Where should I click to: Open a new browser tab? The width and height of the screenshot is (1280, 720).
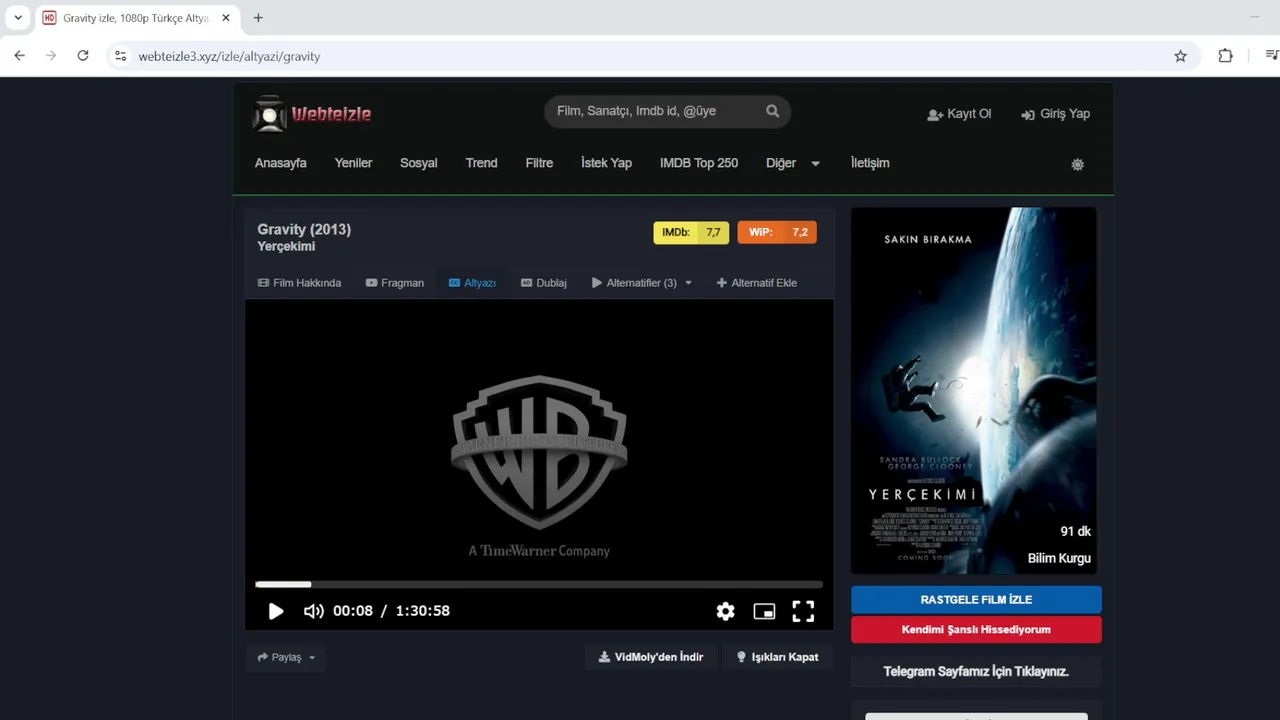click(258, 18)
